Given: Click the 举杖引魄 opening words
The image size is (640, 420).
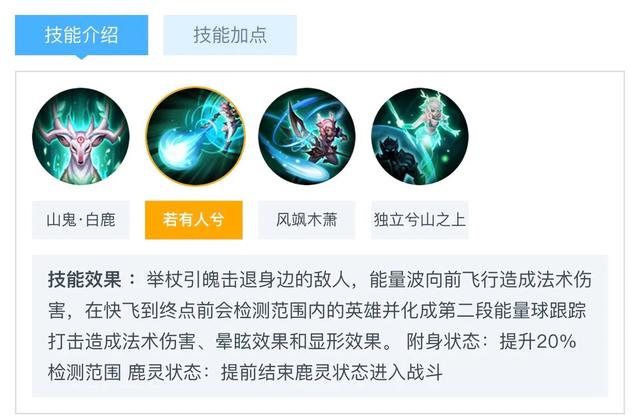Looking at the screenshot, I should pyautogui.click(x=183, y=280).
